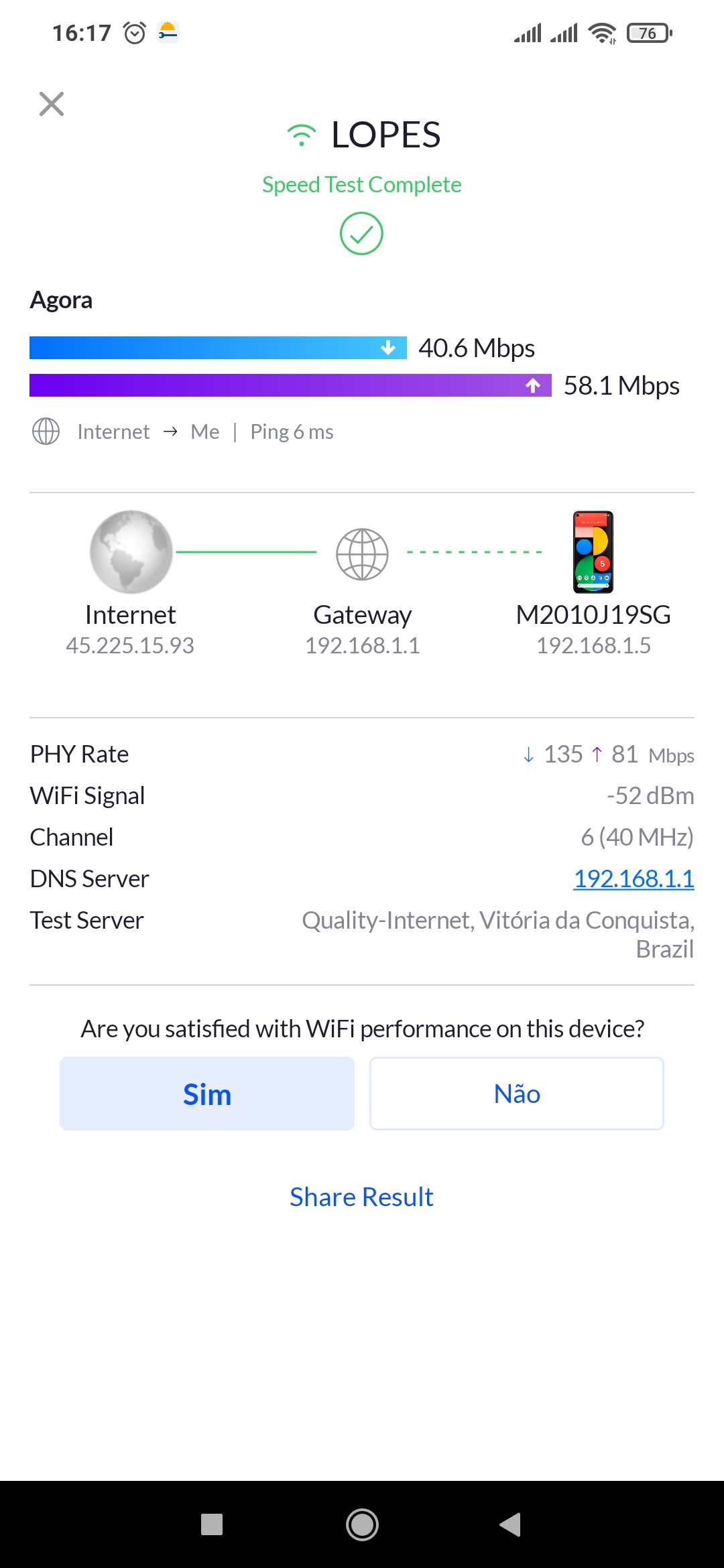
Task: Tap the battery indicator in status bar
Action: coord(648,33)
